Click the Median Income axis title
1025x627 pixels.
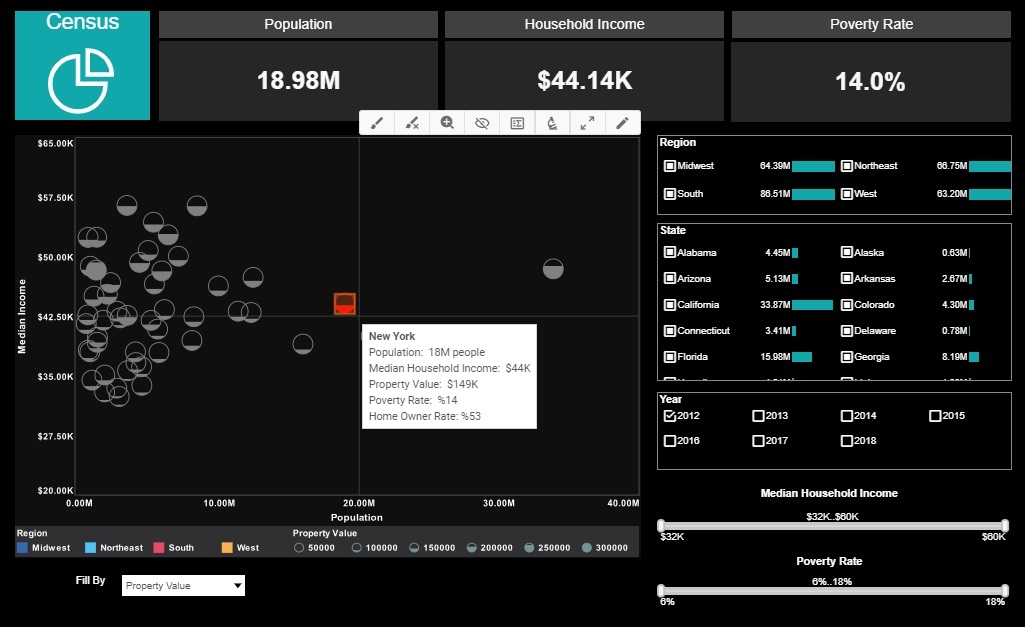[22, 316]
